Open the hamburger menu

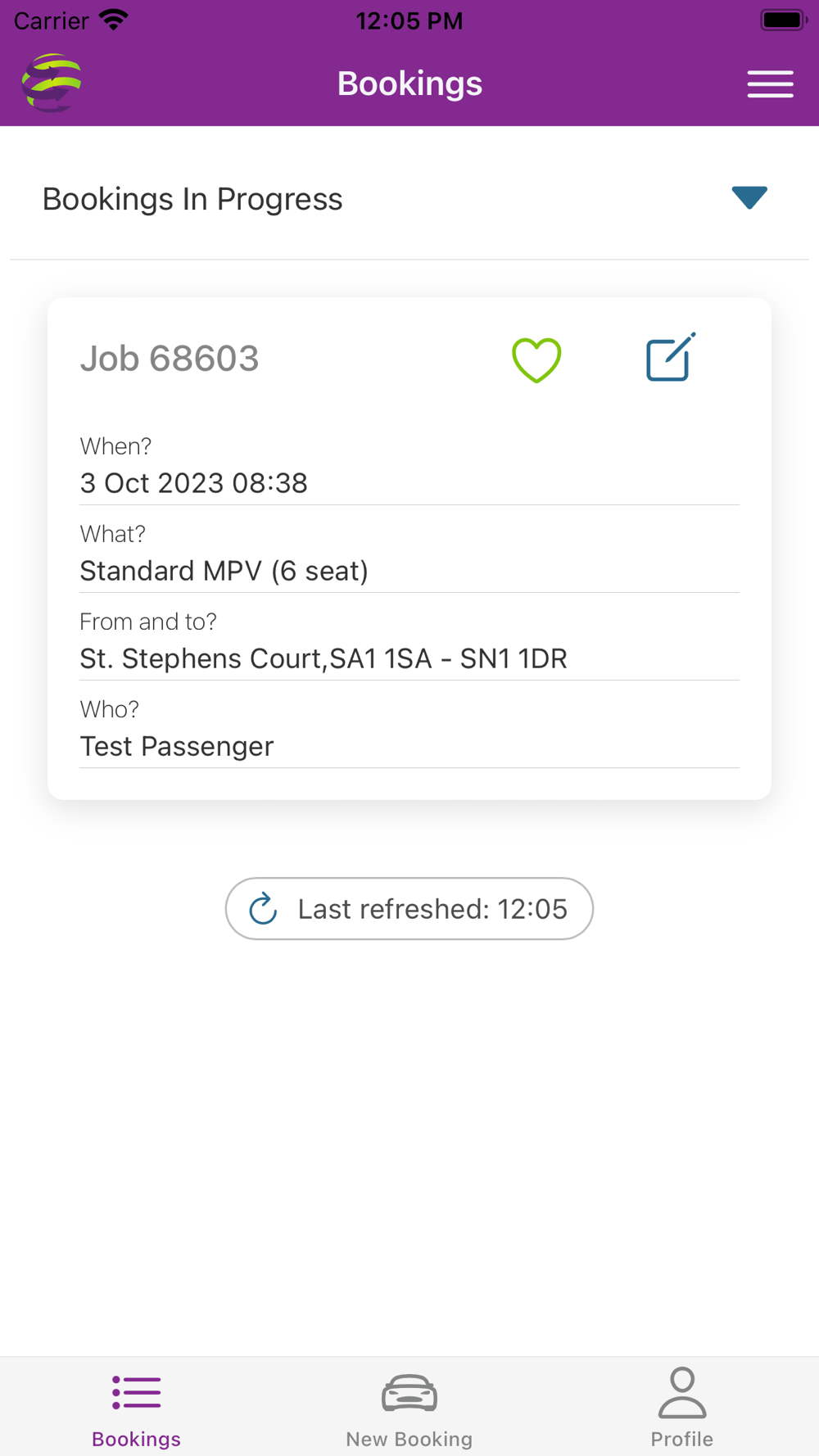pyautogui.click(x=770, y=84)
